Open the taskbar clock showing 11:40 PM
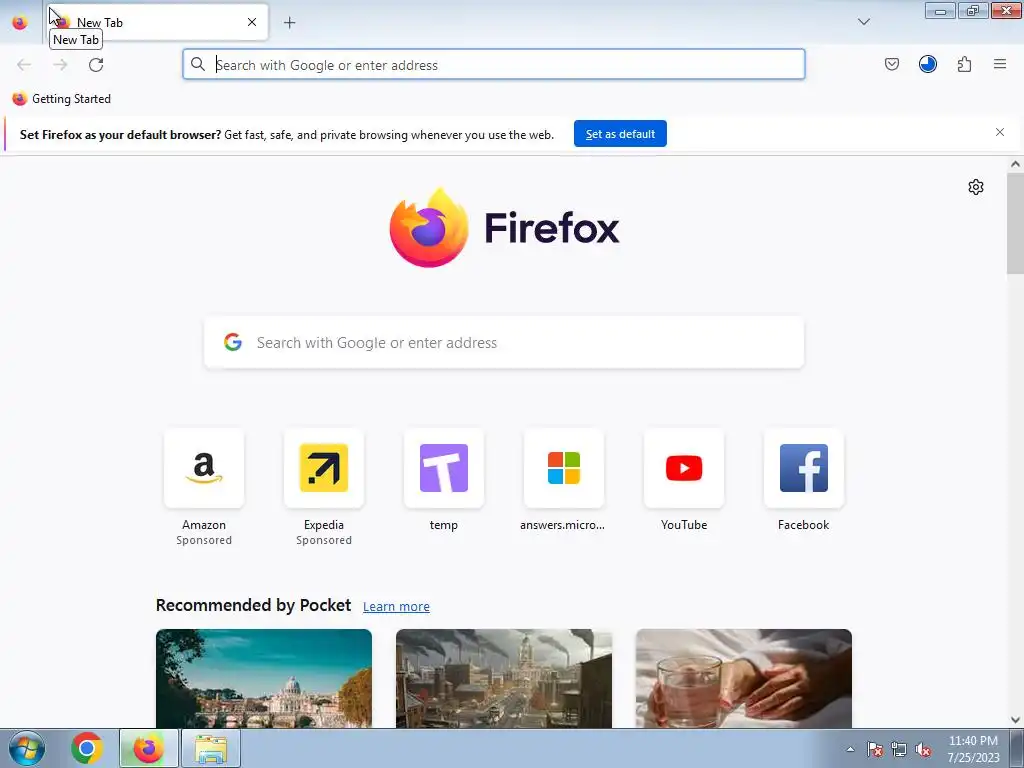Viewport: 1024px width, 768px height. click(x=973, y=748)
